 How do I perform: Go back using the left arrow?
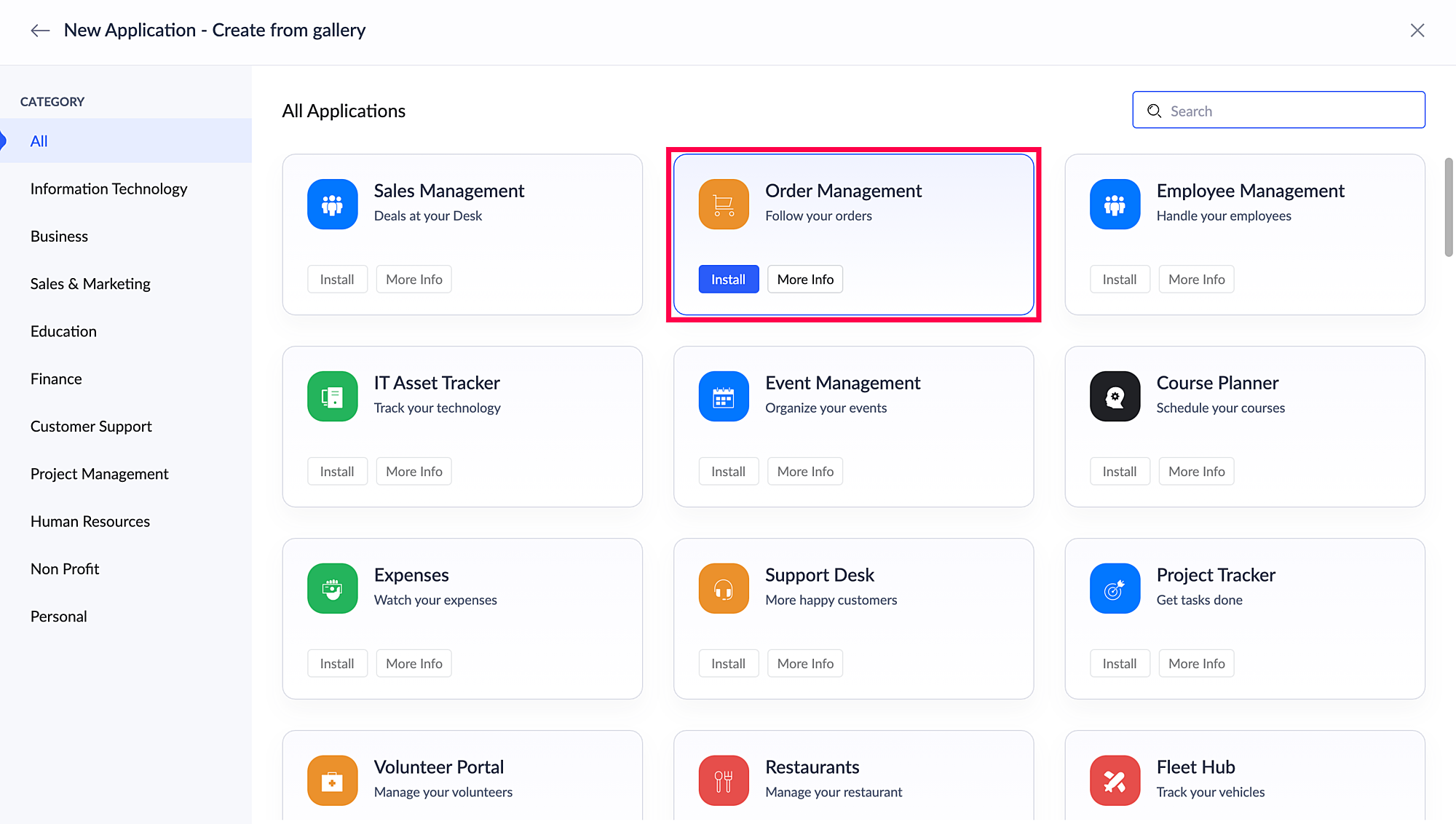(40, 31)
